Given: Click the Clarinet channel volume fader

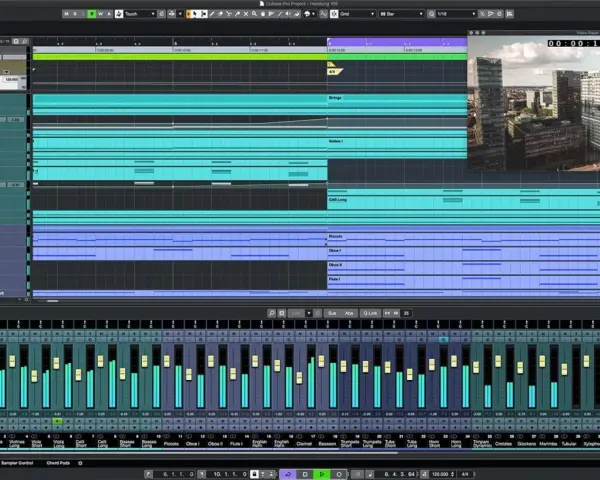Looking at the screenshot, I should [299, 378].
